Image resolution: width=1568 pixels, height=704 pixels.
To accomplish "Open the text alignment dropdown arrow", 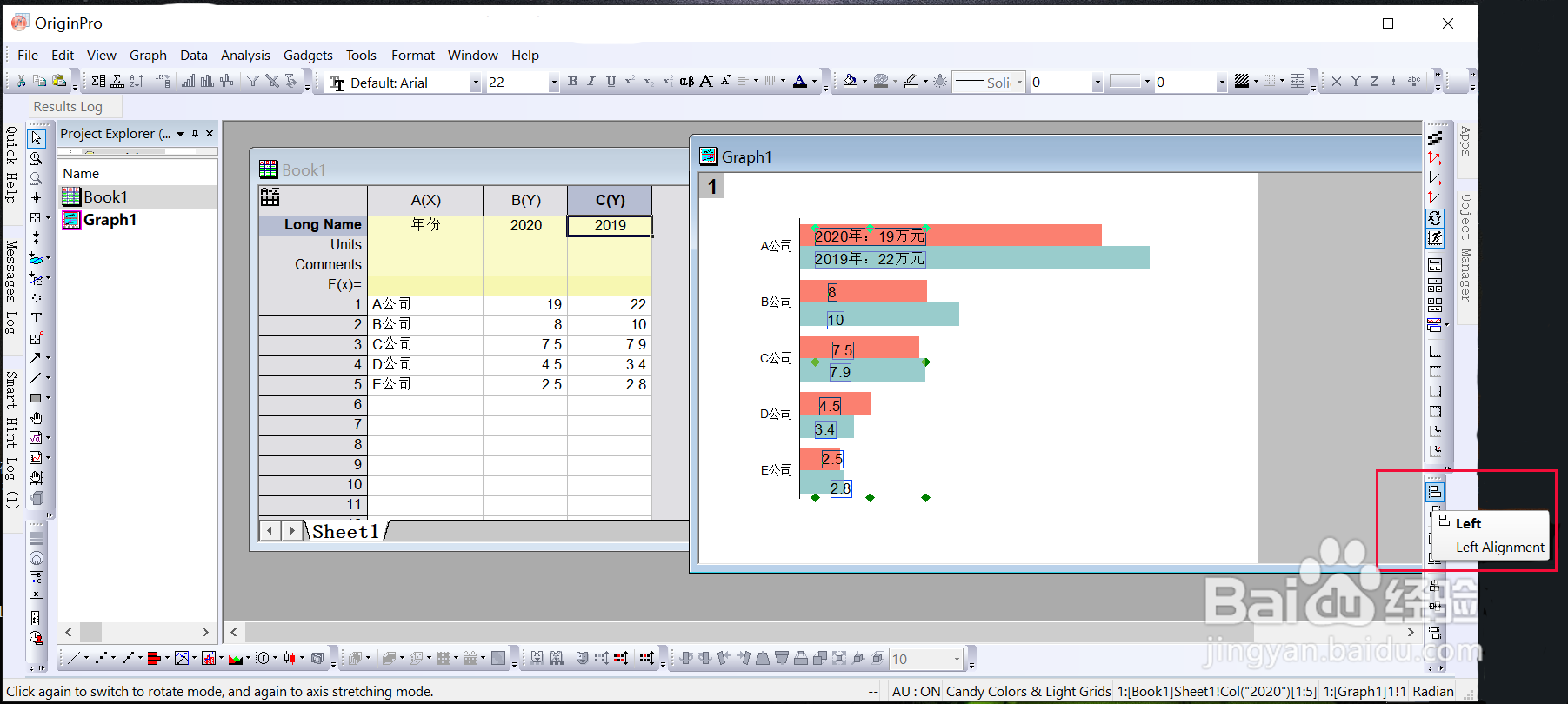I will point(756,82).
